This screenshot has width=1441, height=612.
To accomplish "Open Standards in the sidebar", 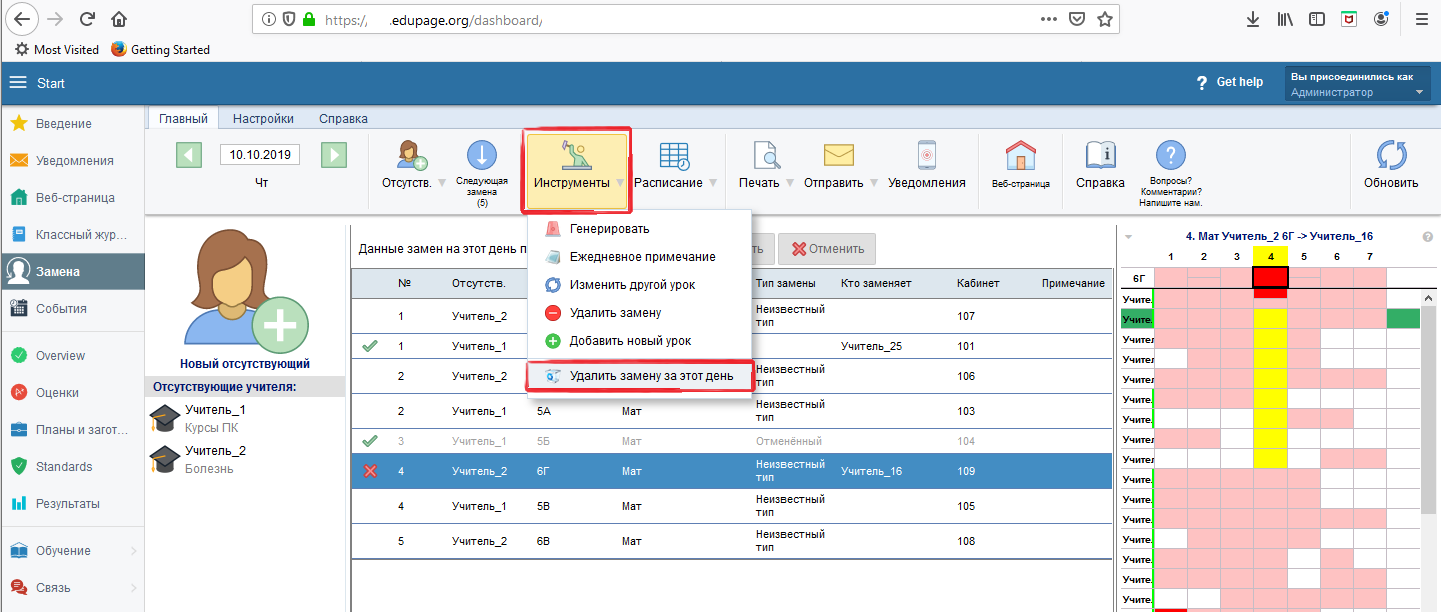I will point(72,466).
